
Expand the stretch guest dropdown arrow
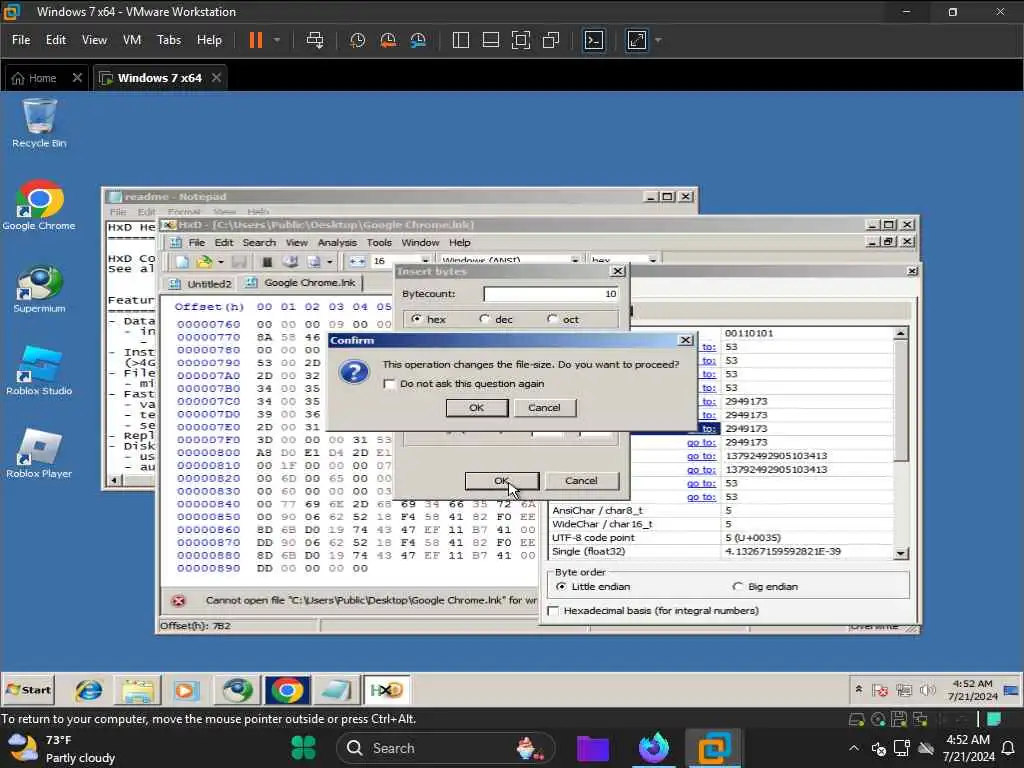click(x=658, y=40)
